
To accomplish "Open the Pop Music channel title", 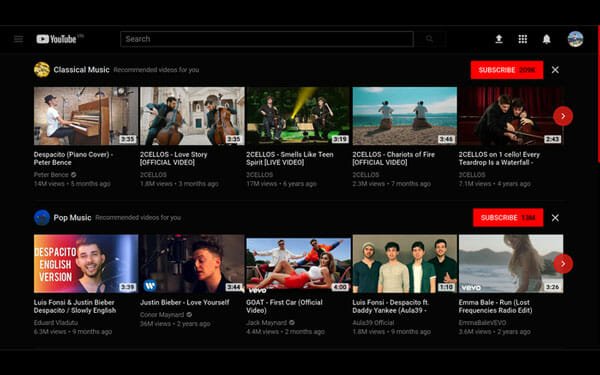I will 72,217.
